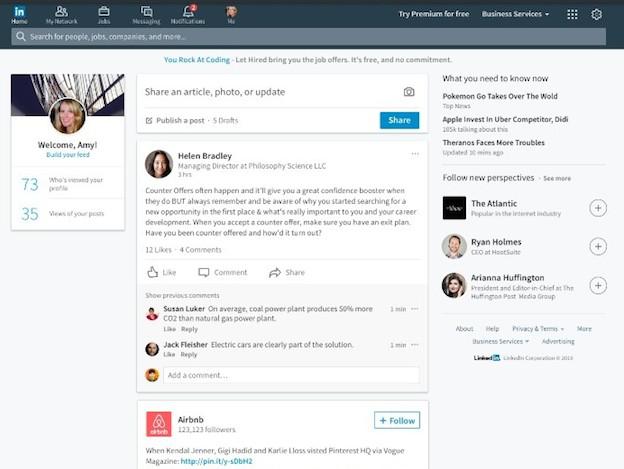This screenshot has width=624, height=469.
Task: Expand the footer Business Services dropdown
Action: [501, 341]
